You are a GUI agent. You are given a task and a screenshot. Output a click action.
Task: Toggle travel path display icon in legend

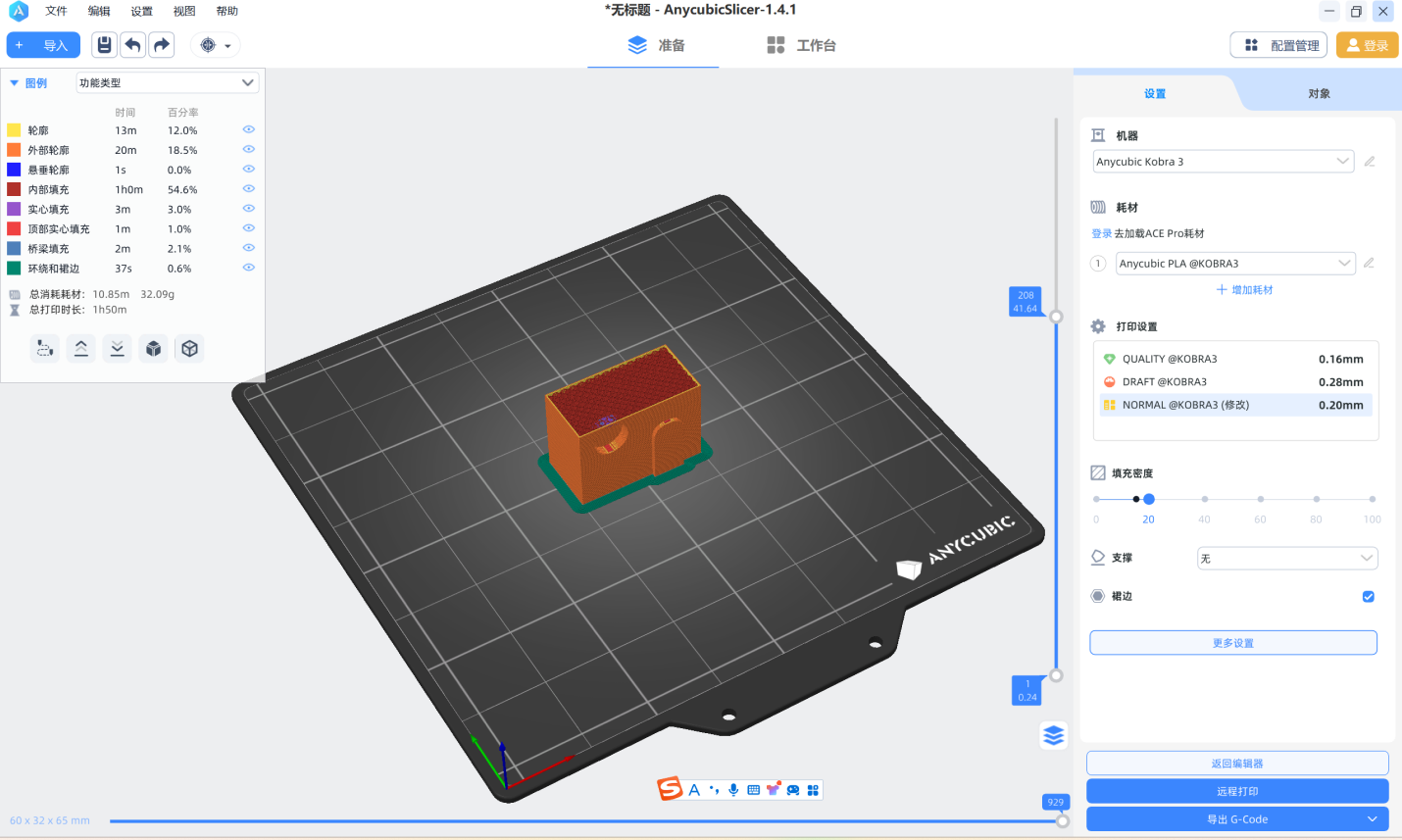point(44,348)
